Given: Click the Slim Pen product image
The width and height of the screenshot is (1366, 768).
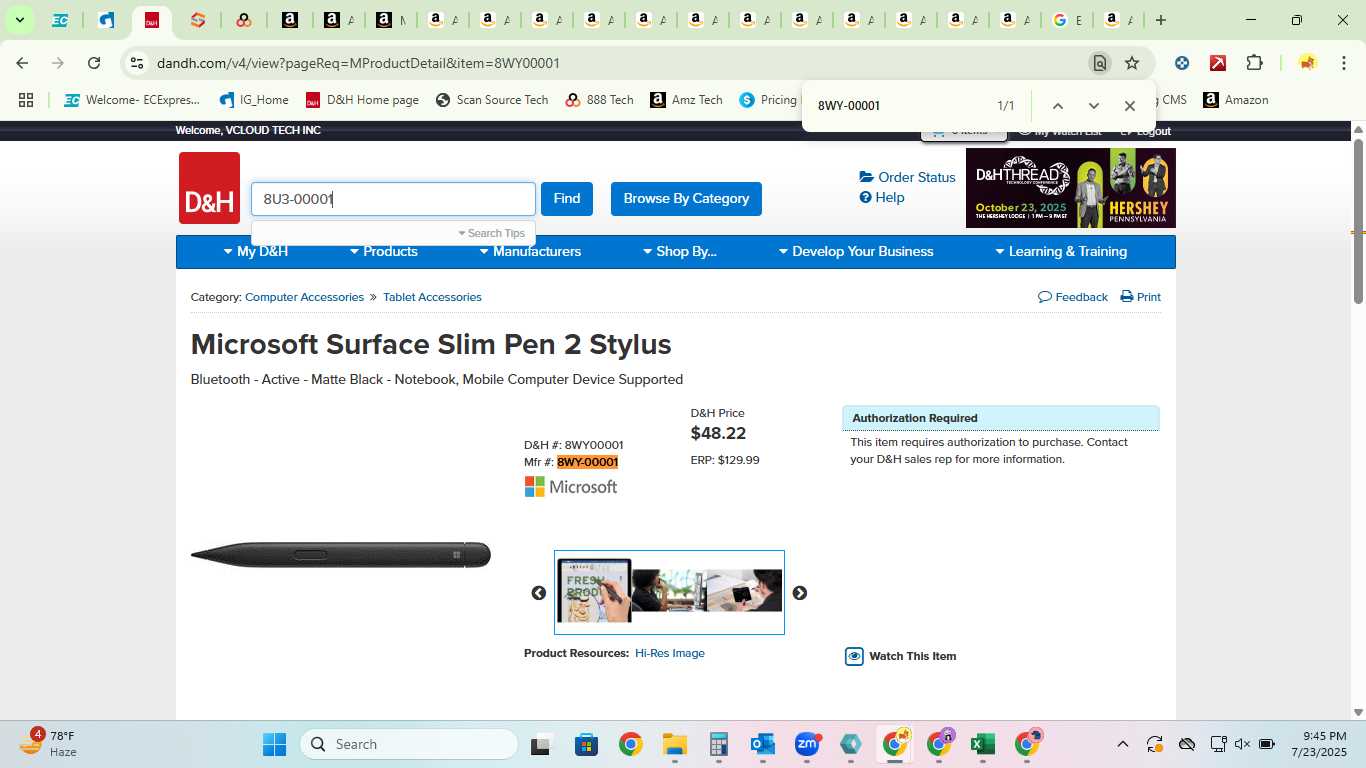Looking at the screenshot, I should pyautogui.click(x=341, y=555).
